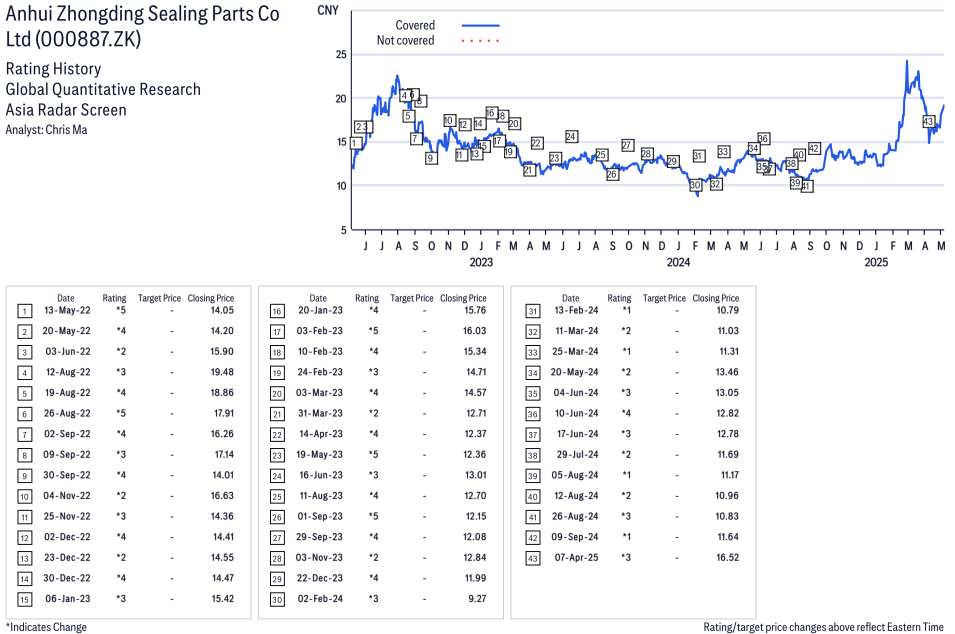The width and height of the screenshot is (955, 634).
Task: Click chart marker 43 near April 2025
Action: 928,122
